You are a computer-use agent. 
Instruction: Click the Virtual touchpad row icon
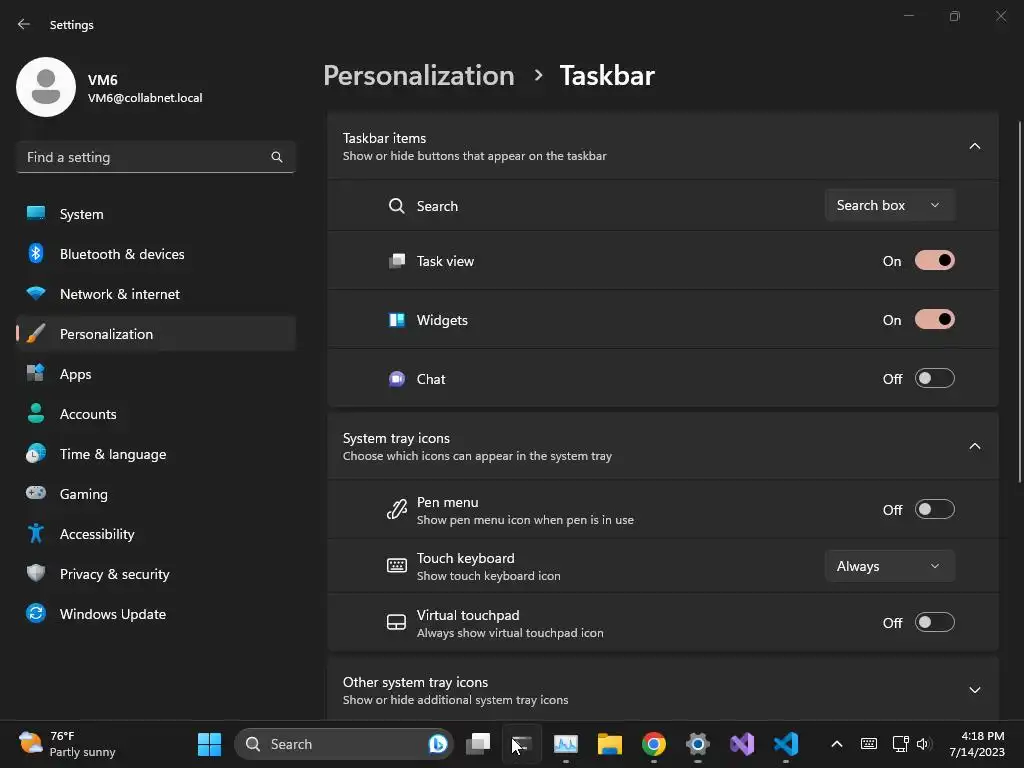[396, 622]
